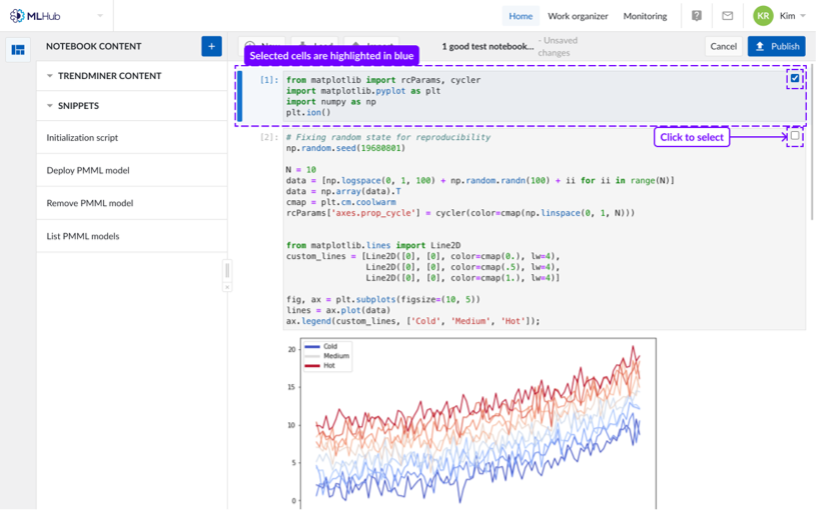Choose the List PMML models snippet
The image size is (818, 513).
point(83,236)
